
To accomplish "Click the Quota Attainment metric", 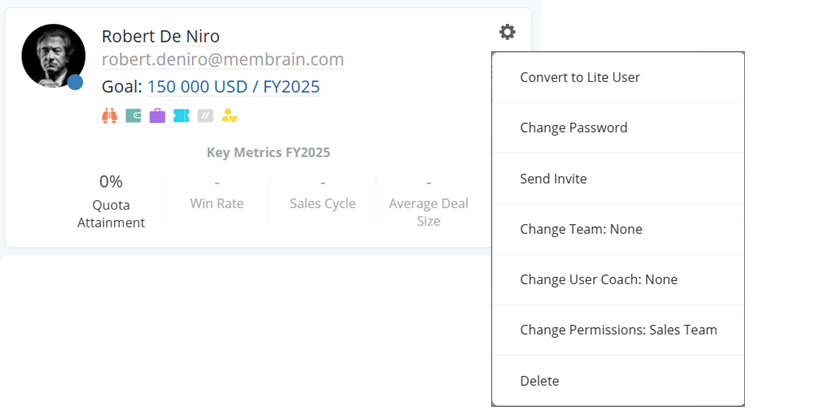I will pos(111,201).
